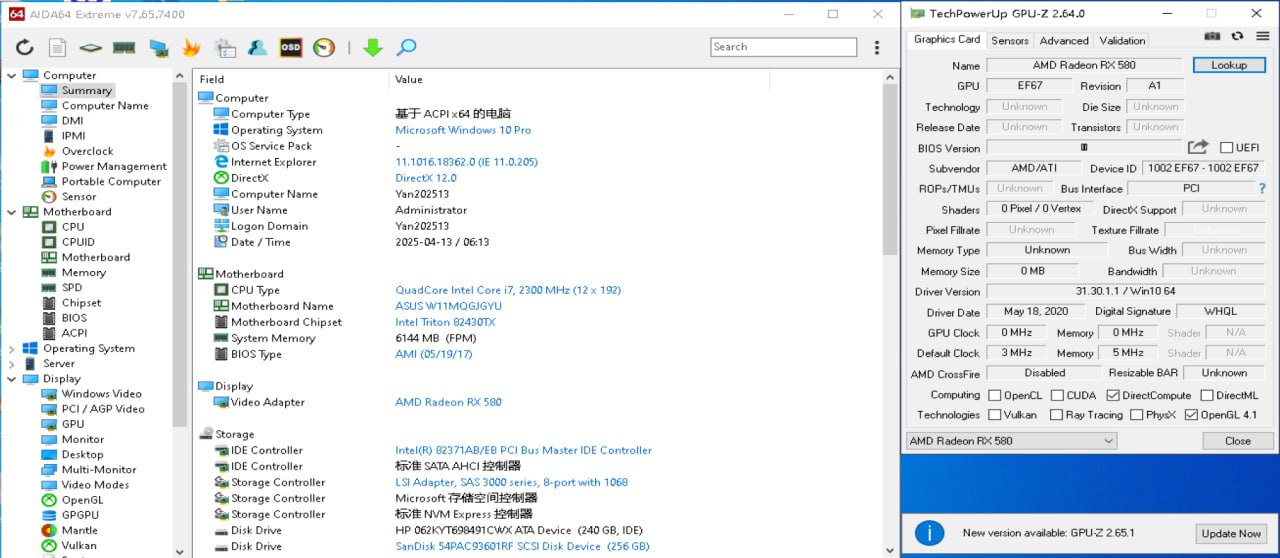Select the Graphics Card tab
Image resolution: width=1280 pixels, height=558 pixels.
(946, 40)
